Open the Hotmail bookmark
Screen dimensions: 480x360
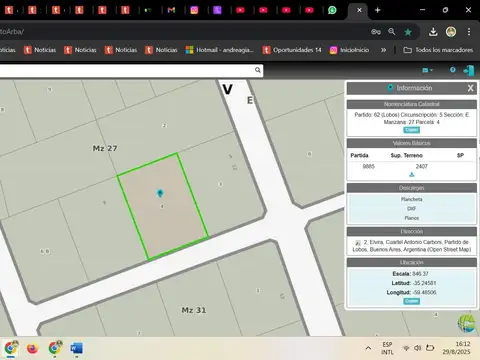point(220,50)
